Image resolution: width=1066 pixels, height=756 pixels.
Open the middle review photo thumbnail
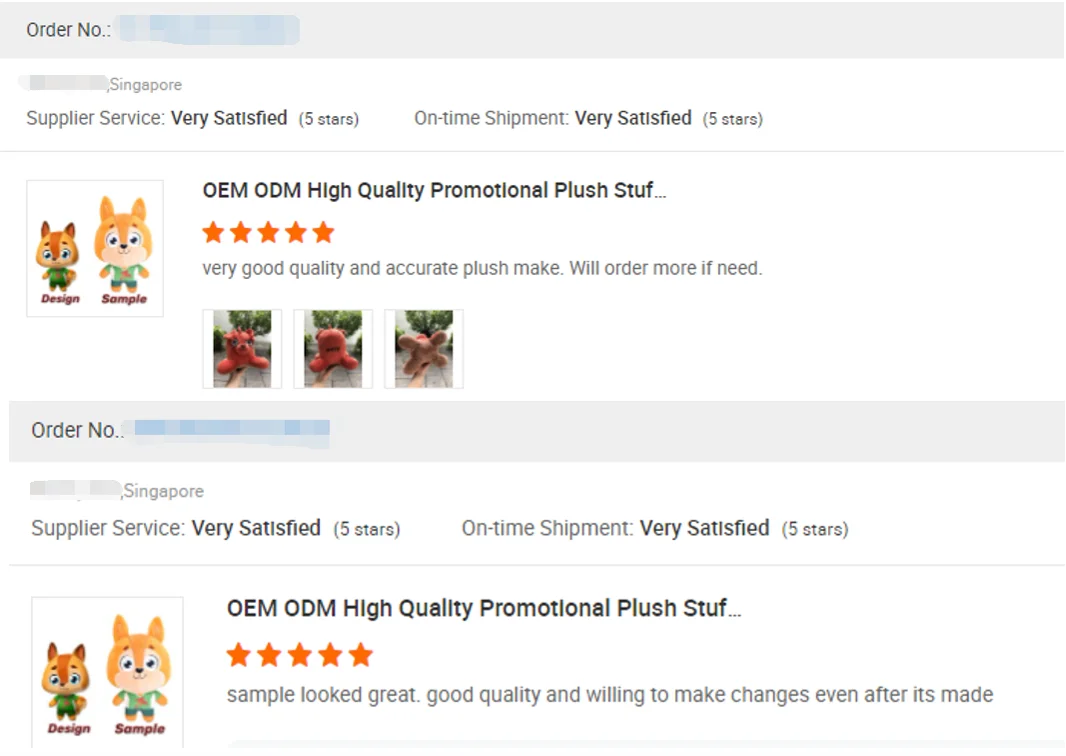click(x=333, y=348)
